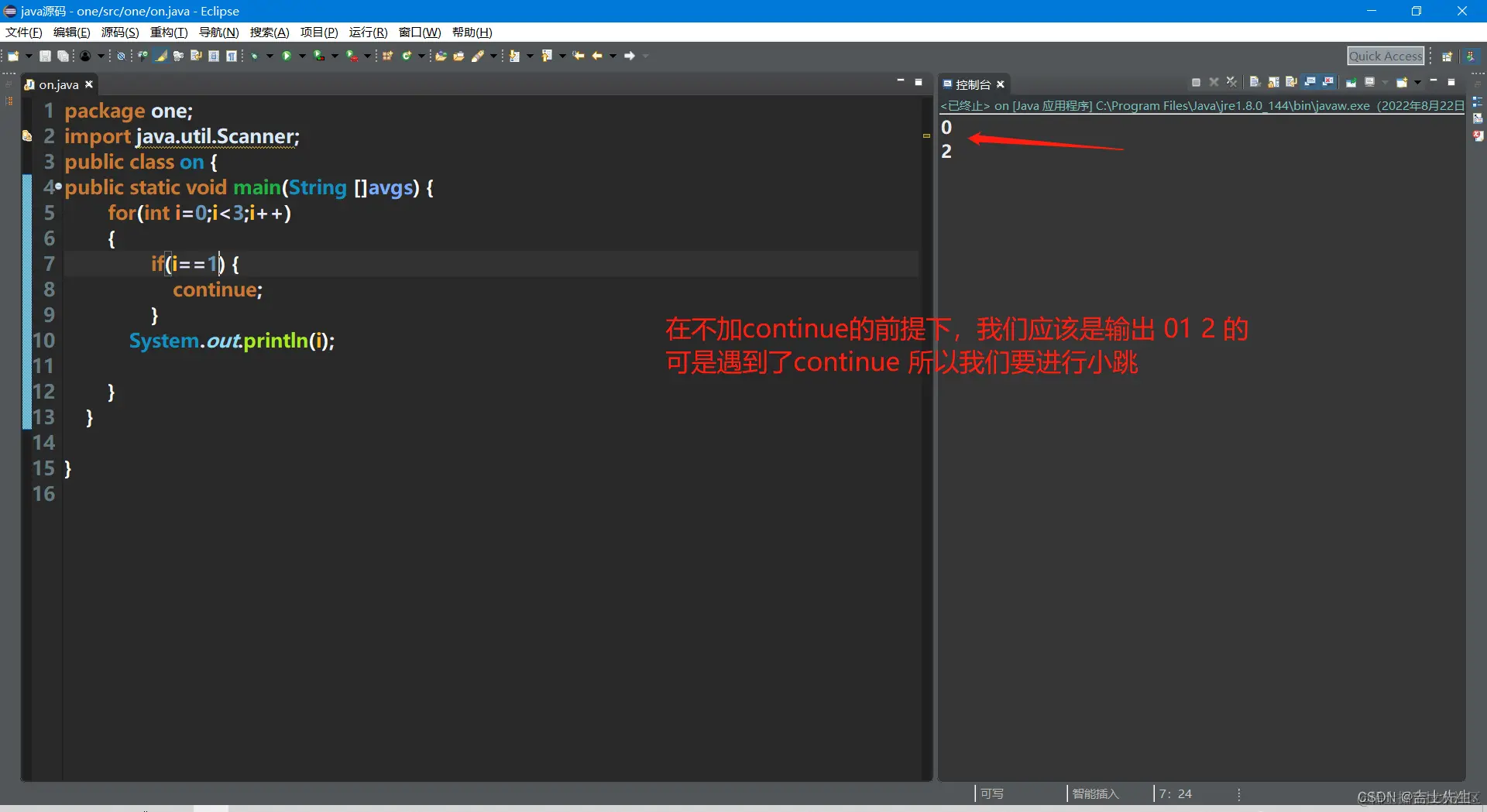Click the 智能插入 status bar entry
Screen dimensions: 1487x812
point(1095,793)
